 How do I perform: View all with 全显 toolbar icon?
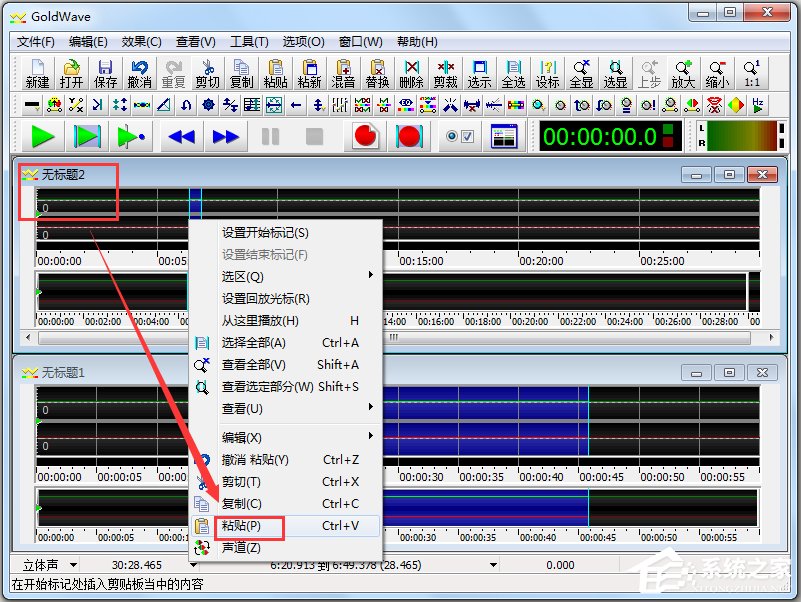point(581,74)
